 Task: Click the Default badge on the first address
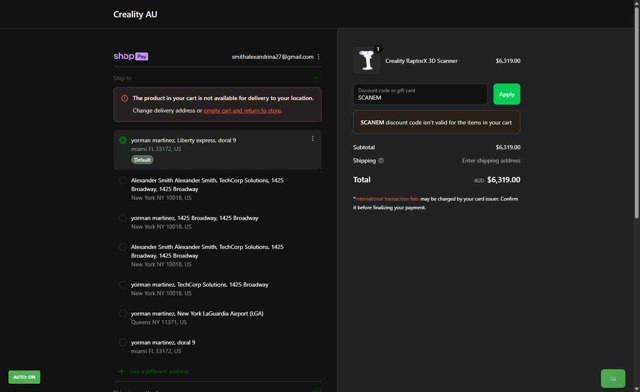[x=142, y=160]
